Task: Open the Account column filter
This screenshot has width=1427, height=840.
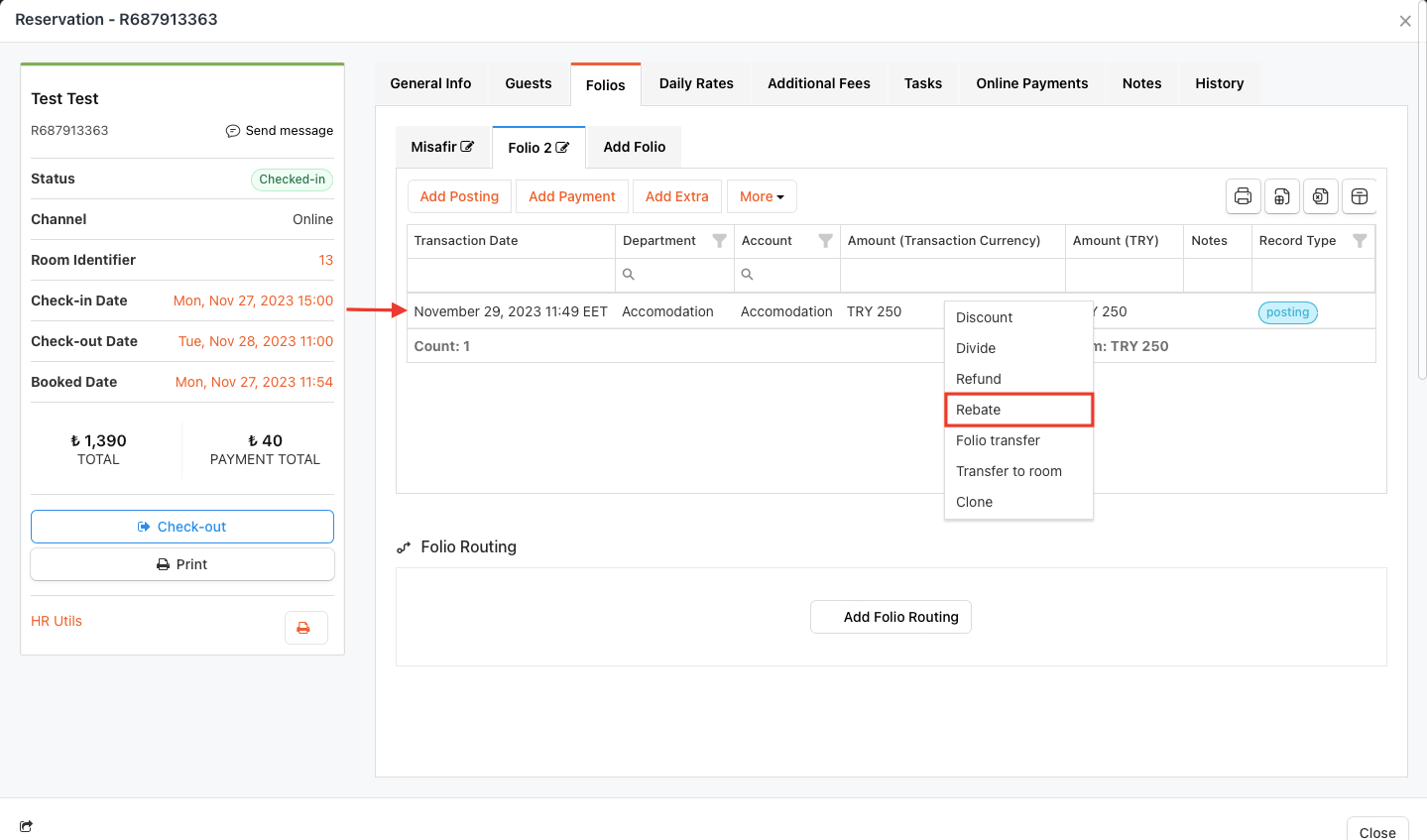Action: pyautogui.click(x=825, y=241)
